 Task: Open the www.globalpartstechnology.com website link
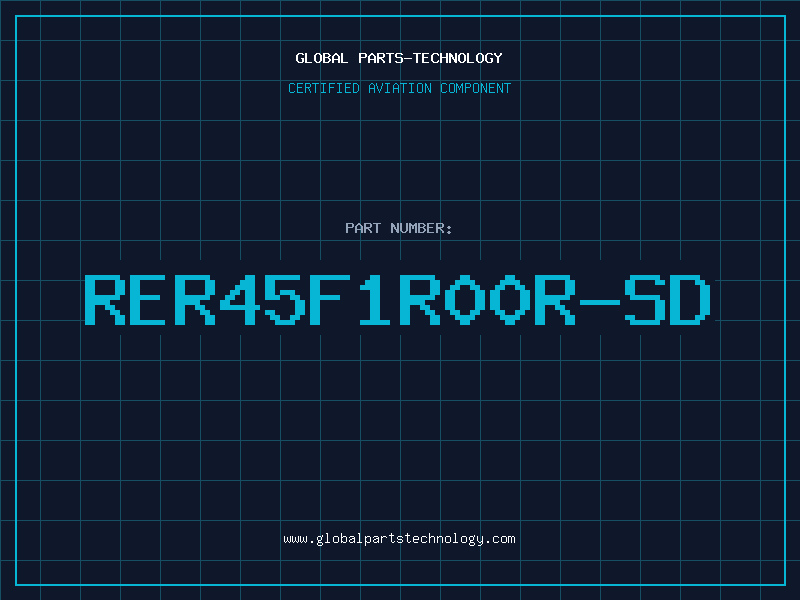tap(399, 539)
